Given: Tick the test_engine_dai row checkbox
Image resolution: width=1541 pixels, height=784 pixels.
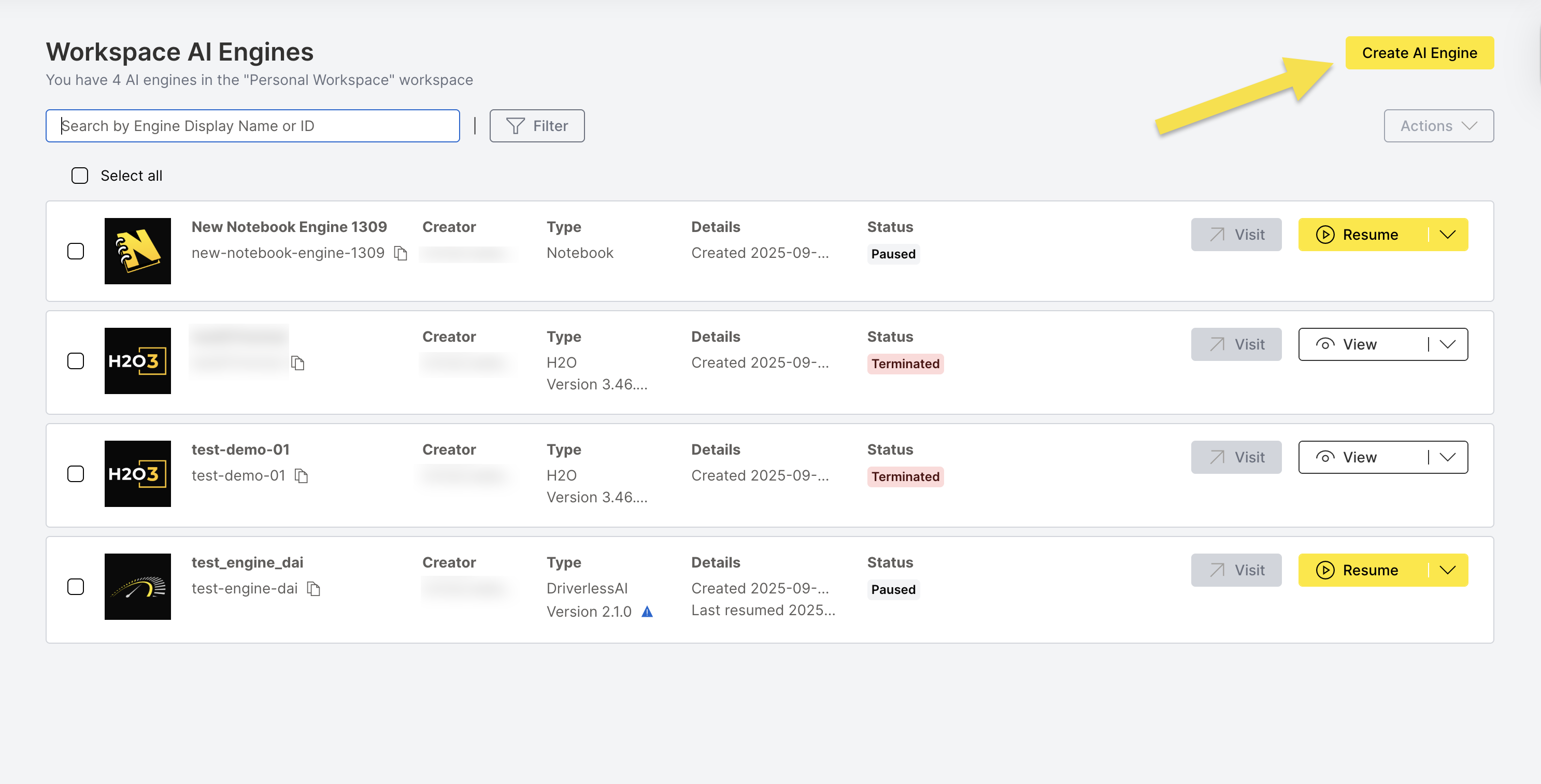Looking at the screenshot, I should (x=75, y=587).
